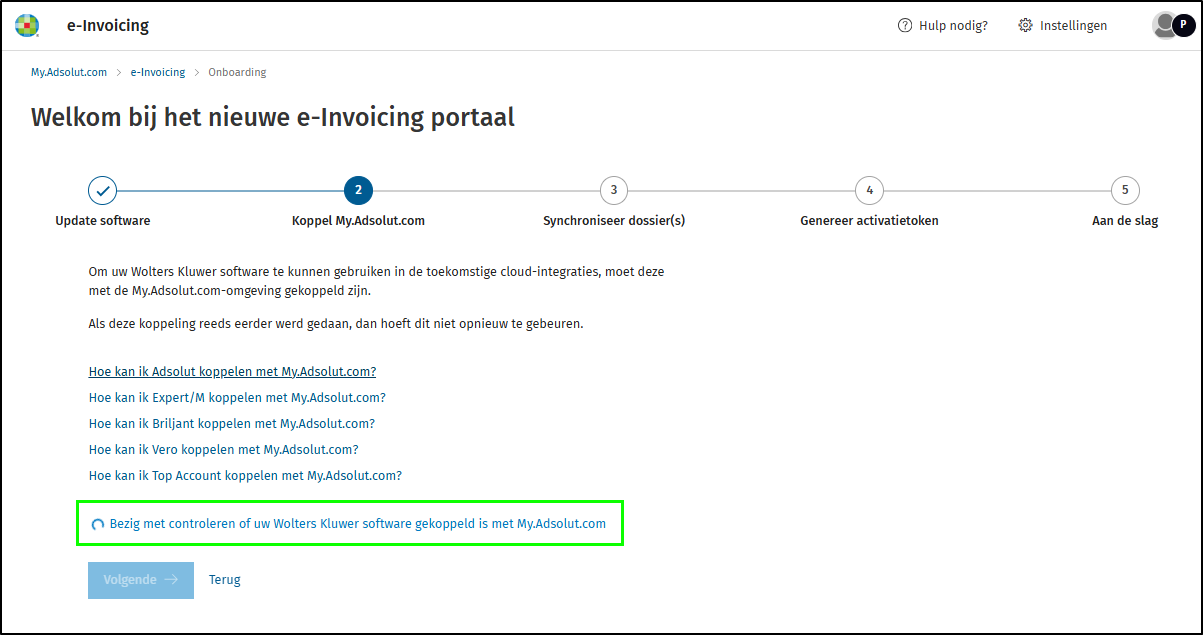Open the Briljant koppelen help link
The image size is (1203, 635).
[x=232, y=423]
